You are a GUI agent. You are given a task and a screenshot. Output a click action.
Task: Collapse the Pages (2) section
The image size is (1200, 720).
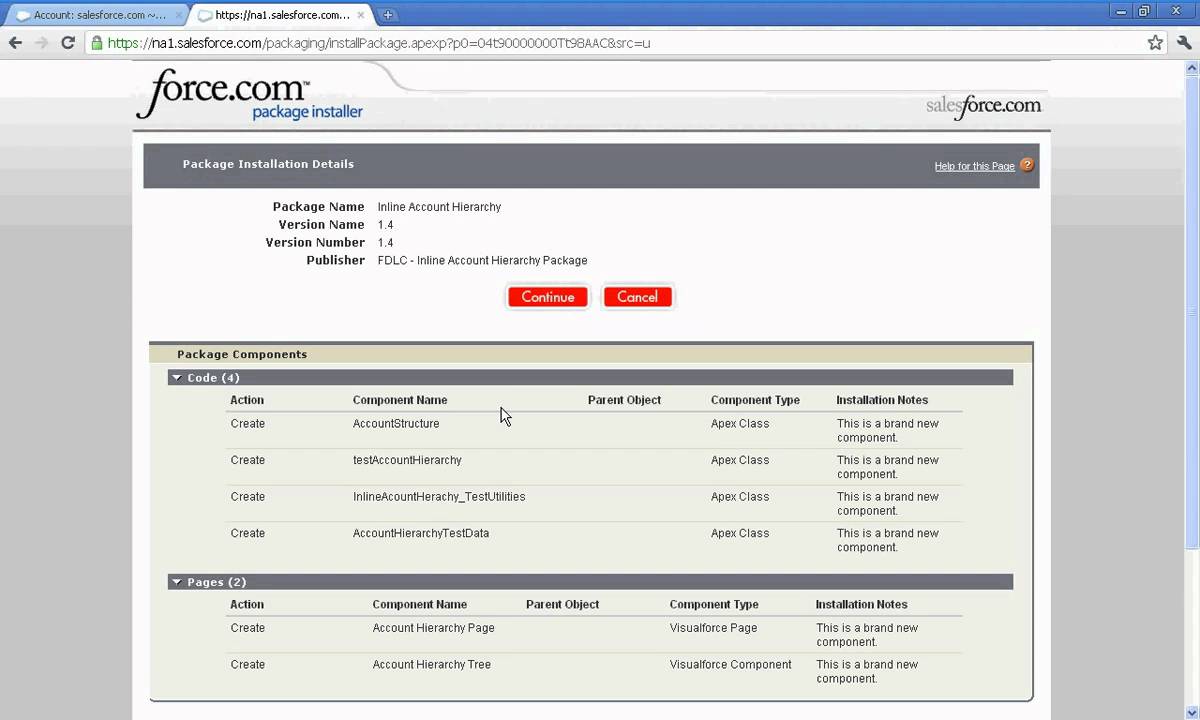[177, 582]
